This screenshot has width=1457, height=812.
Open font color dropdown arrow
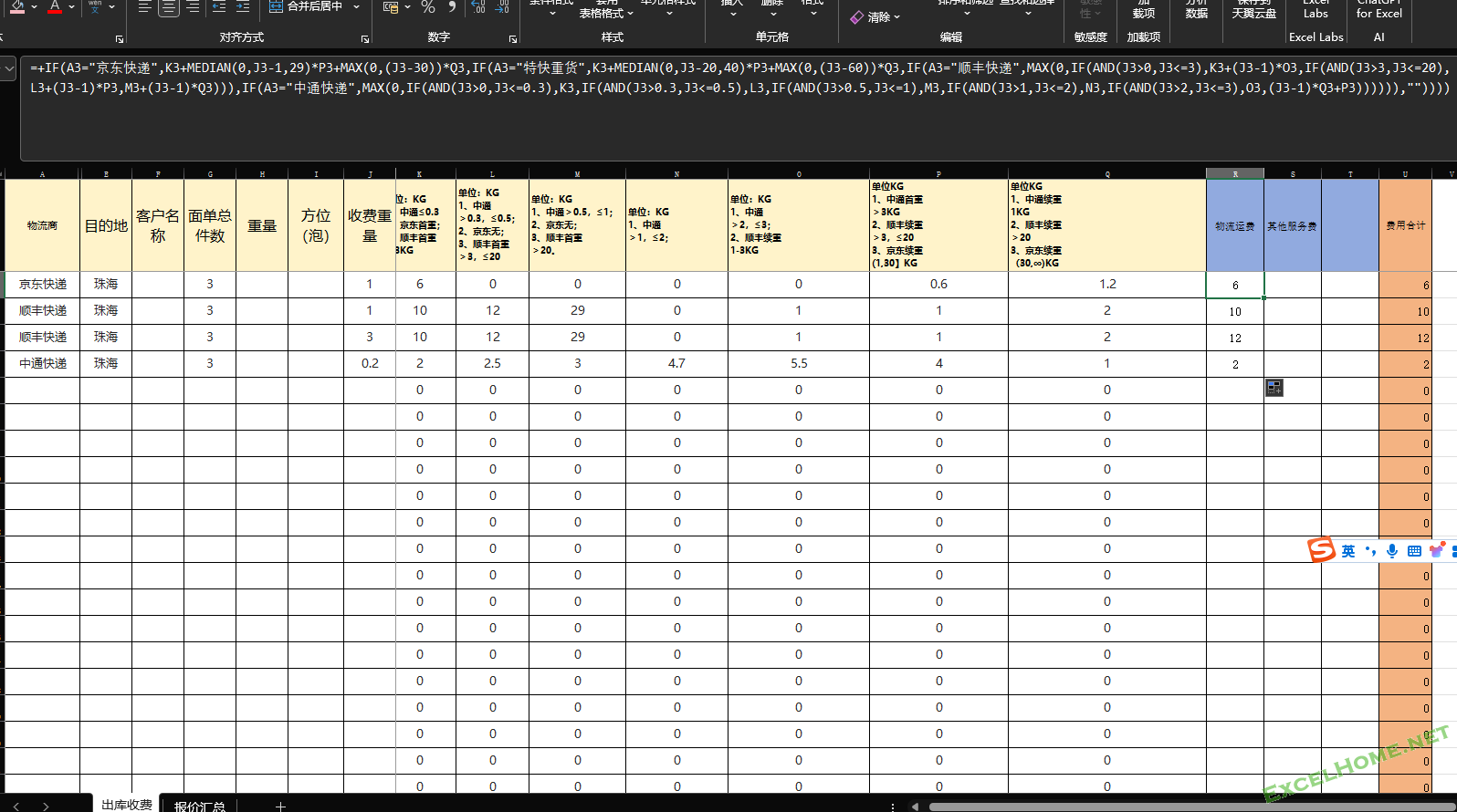pos(71,7)
